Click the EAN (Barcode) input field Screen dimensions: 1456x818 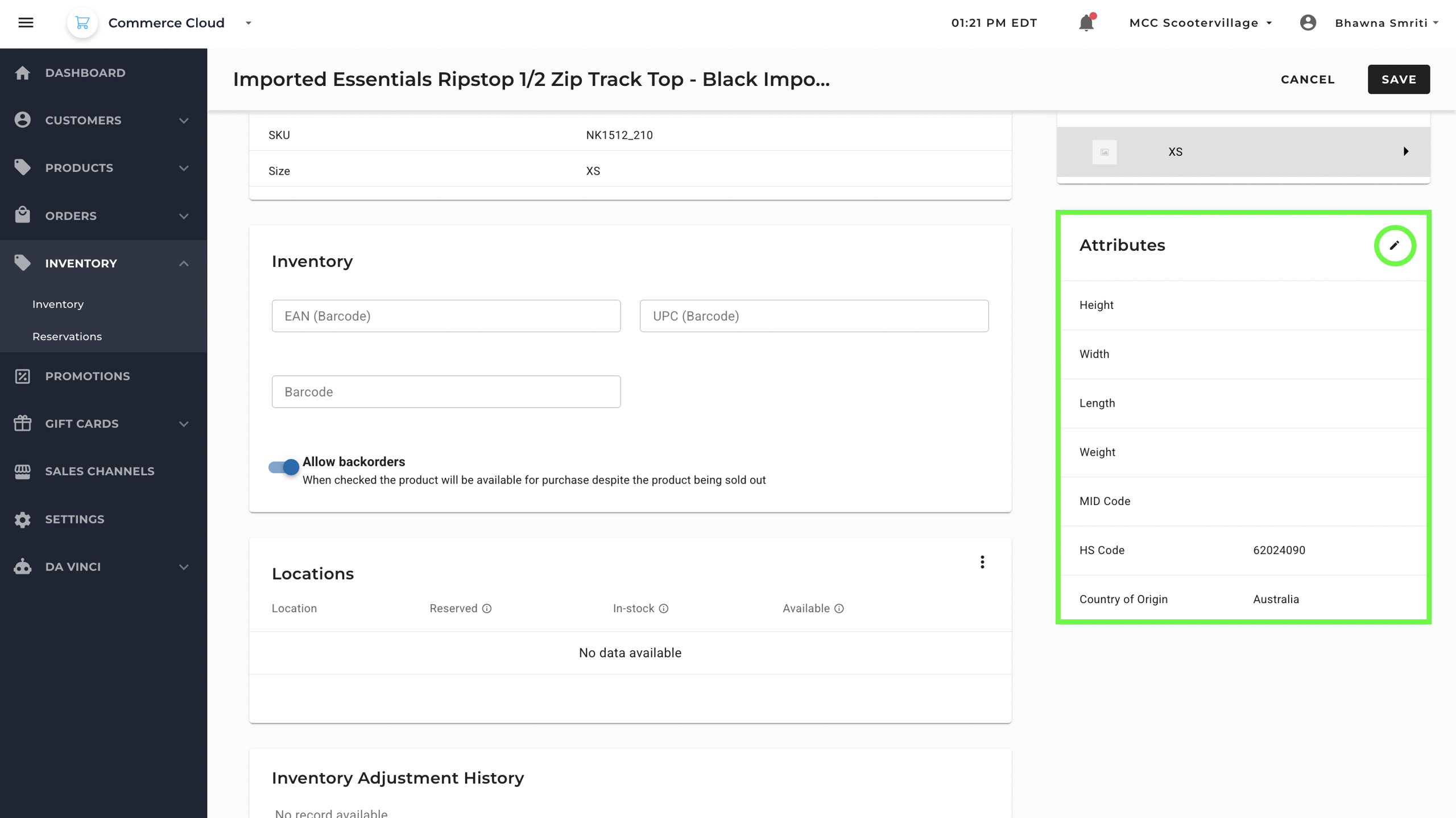tap(446, 316)
